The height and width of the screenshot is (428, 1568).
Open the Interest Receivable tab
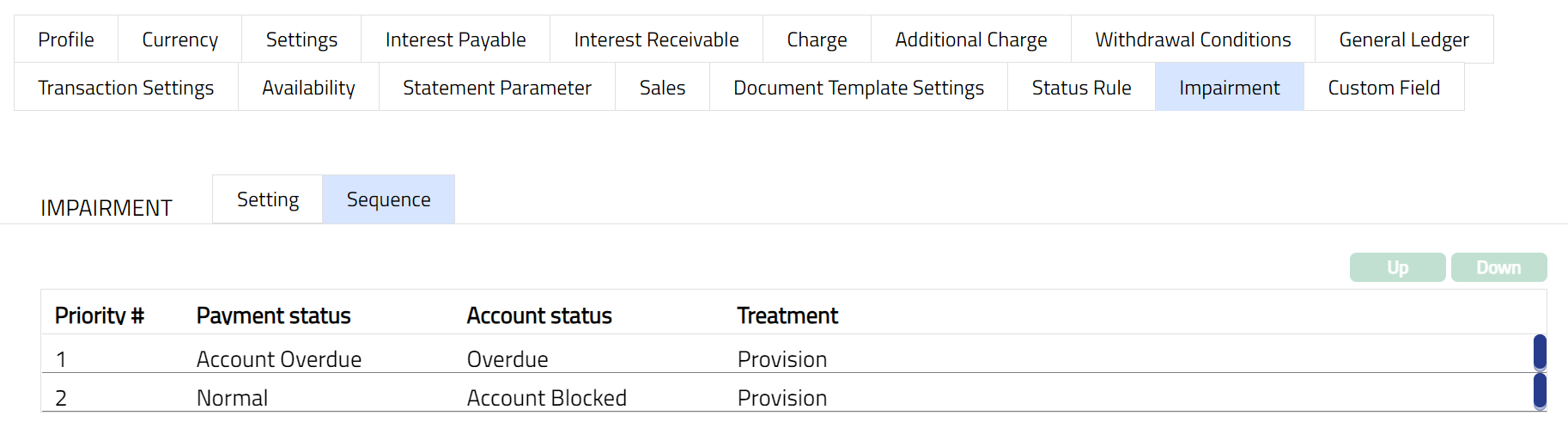(656, 40)
